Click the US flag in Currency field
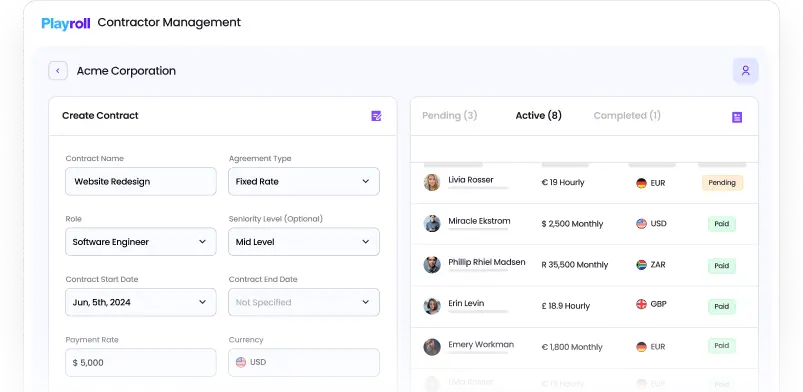The height and width of the screenshot is (392, 803). point(241,362)
